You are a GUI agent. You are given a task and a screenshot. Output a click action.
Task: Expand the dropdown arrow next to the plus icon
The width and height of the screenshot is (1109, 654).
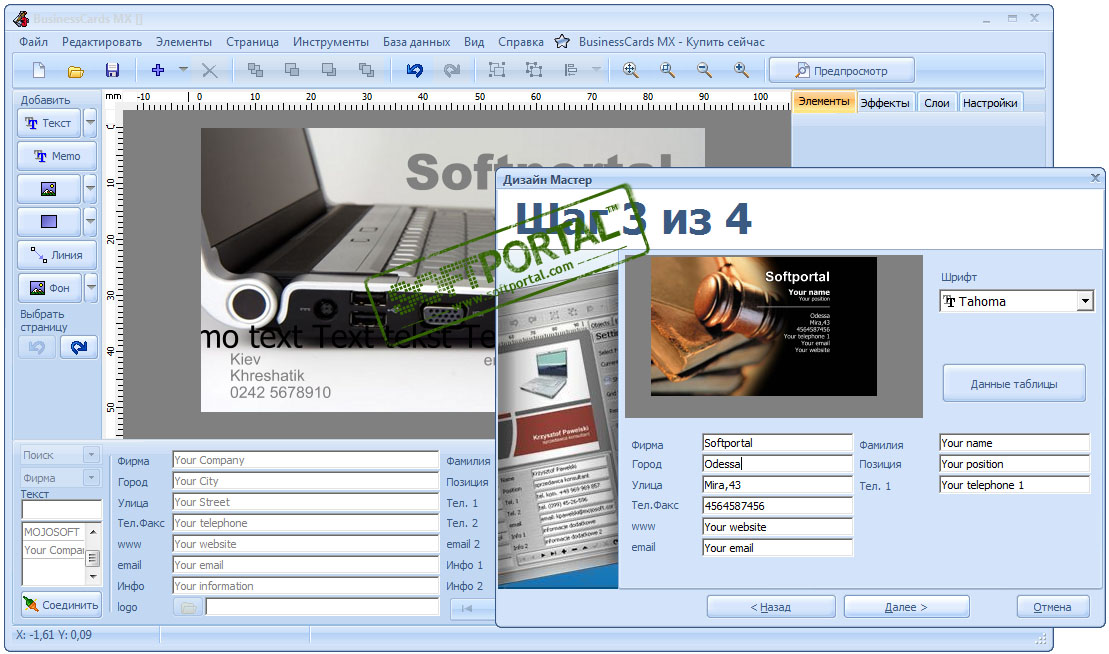coord(183,69)
